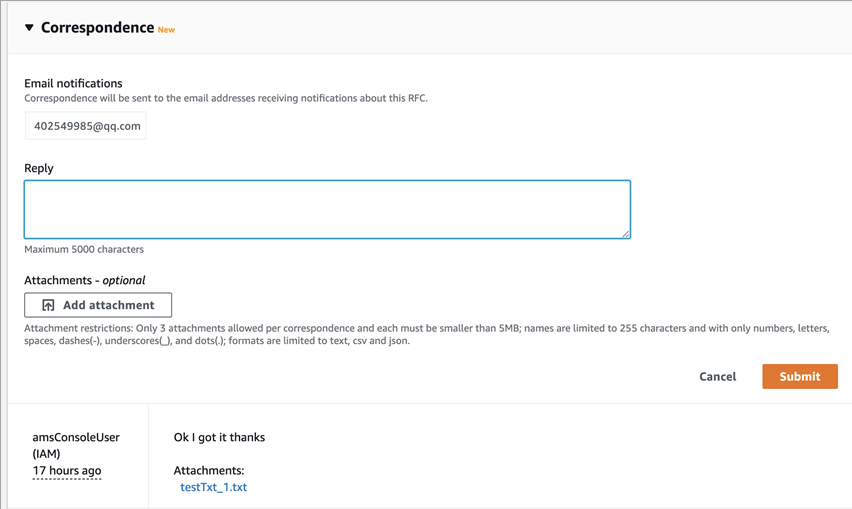Submit the correspondence reply
The image size is (852, 509).
tap(799, 377)
